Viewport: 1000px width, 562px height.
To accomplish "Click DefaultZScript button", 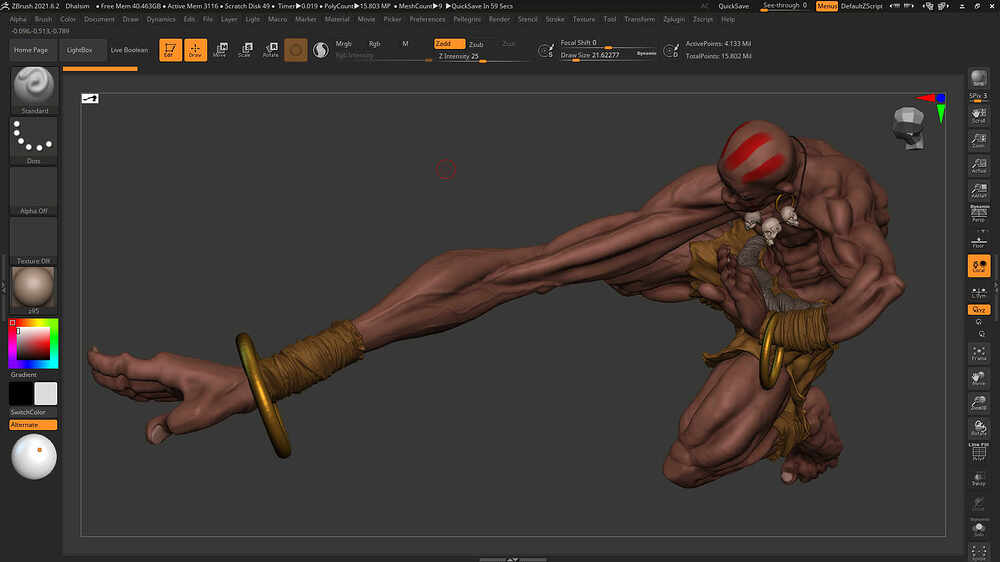I will [862, 6].
